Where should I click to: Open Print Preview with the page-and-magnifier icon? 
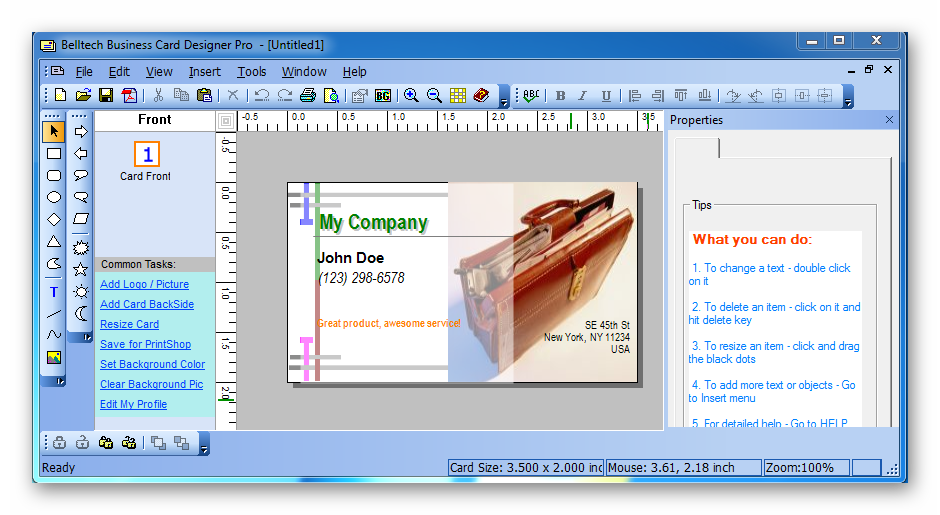(x=331, y=95)
